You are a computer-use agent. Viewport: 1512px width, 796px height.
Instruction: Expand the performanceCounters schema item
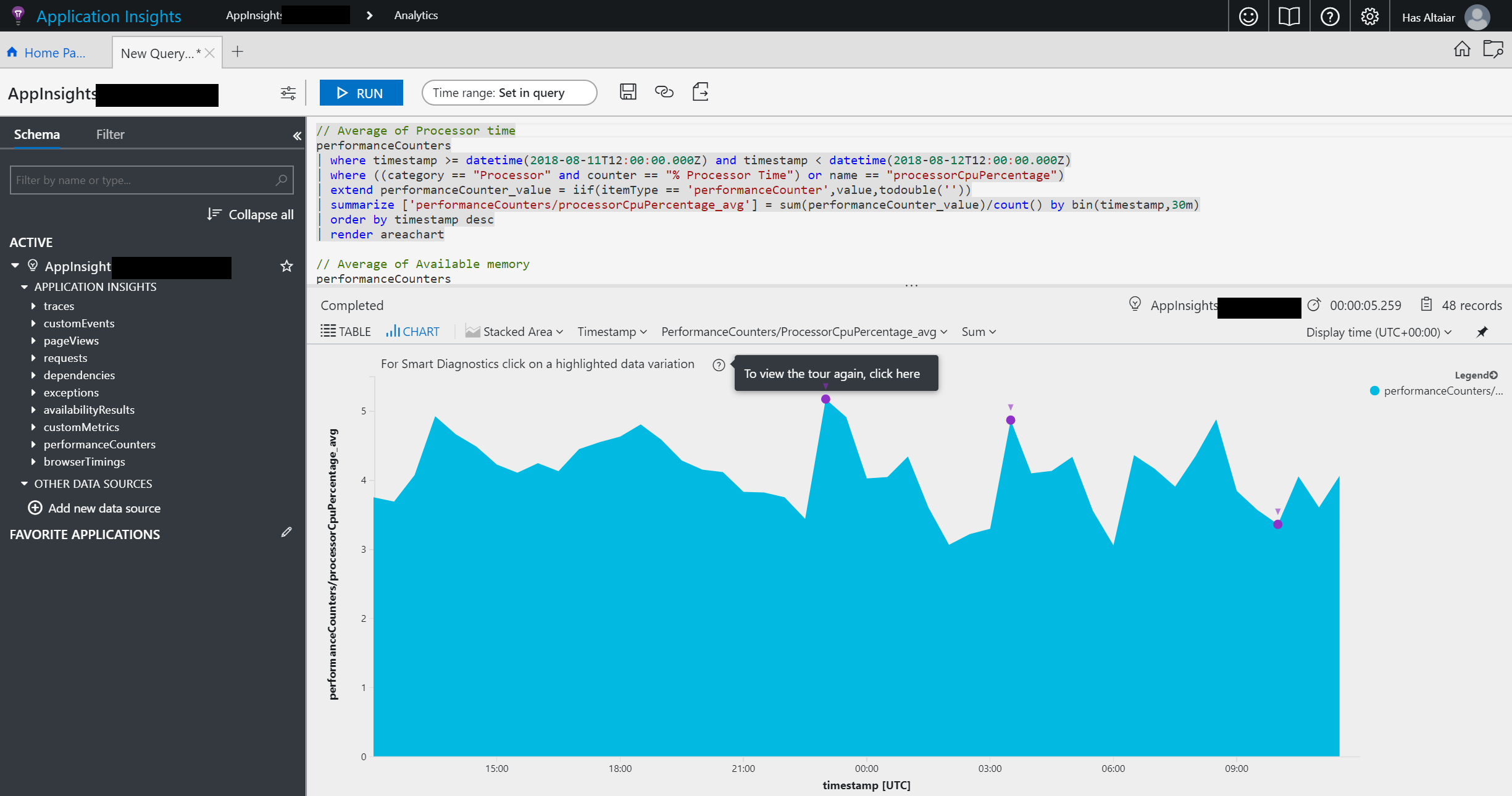pyautogui.click(x=35, y=444)
